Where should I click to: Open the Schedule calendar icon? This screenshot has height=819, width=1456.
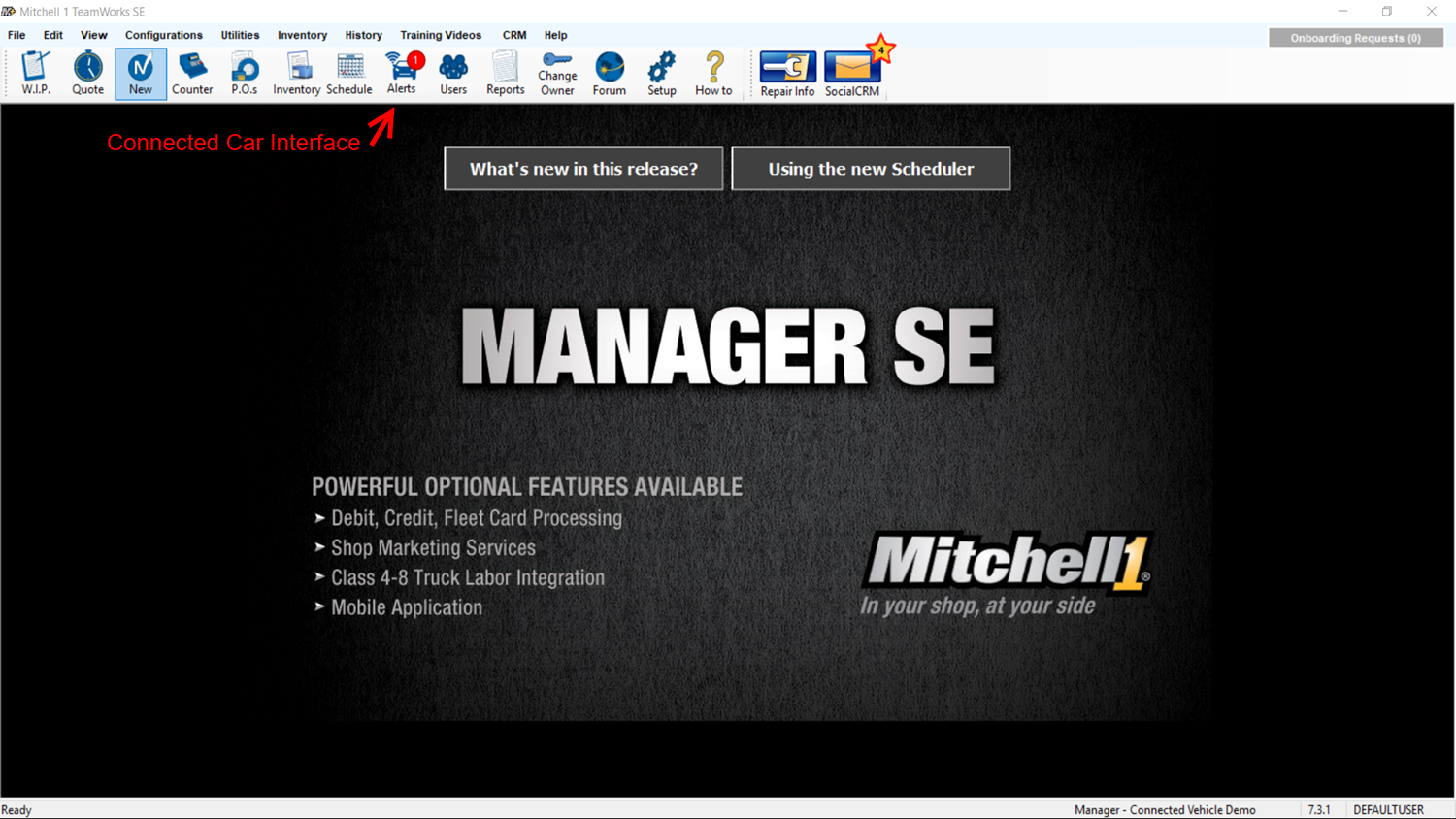click(349, 73)
